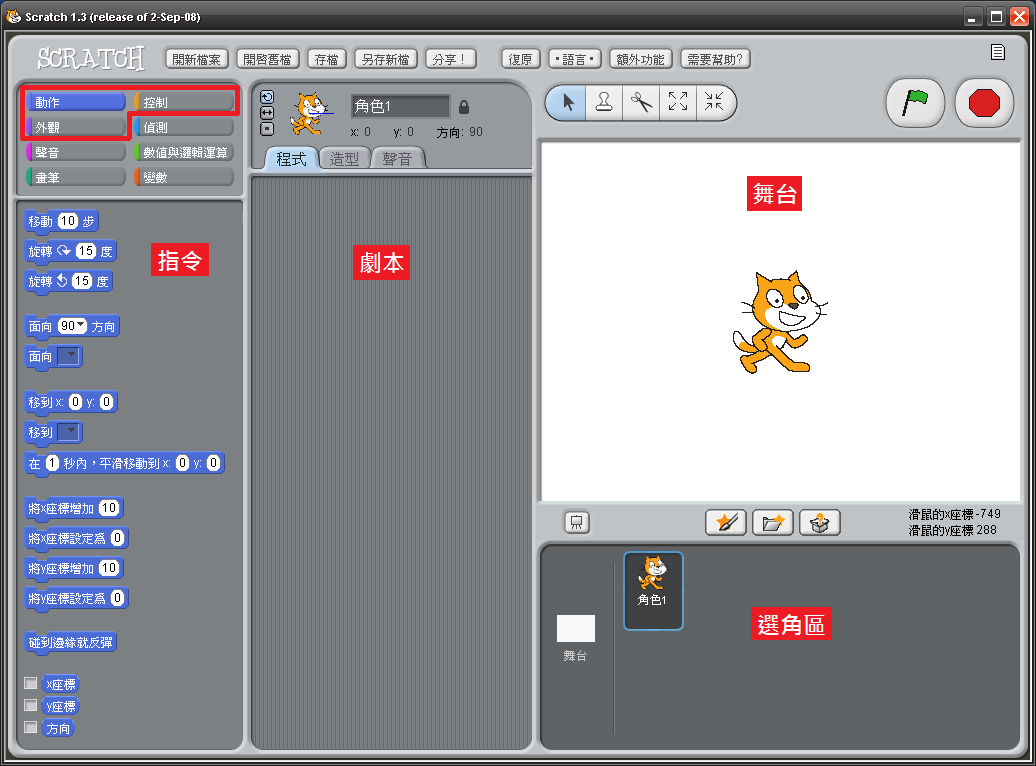The image size is (1036, 766).
Task: Switch to the 聲音 sounds tab
Action: [397, 159]
